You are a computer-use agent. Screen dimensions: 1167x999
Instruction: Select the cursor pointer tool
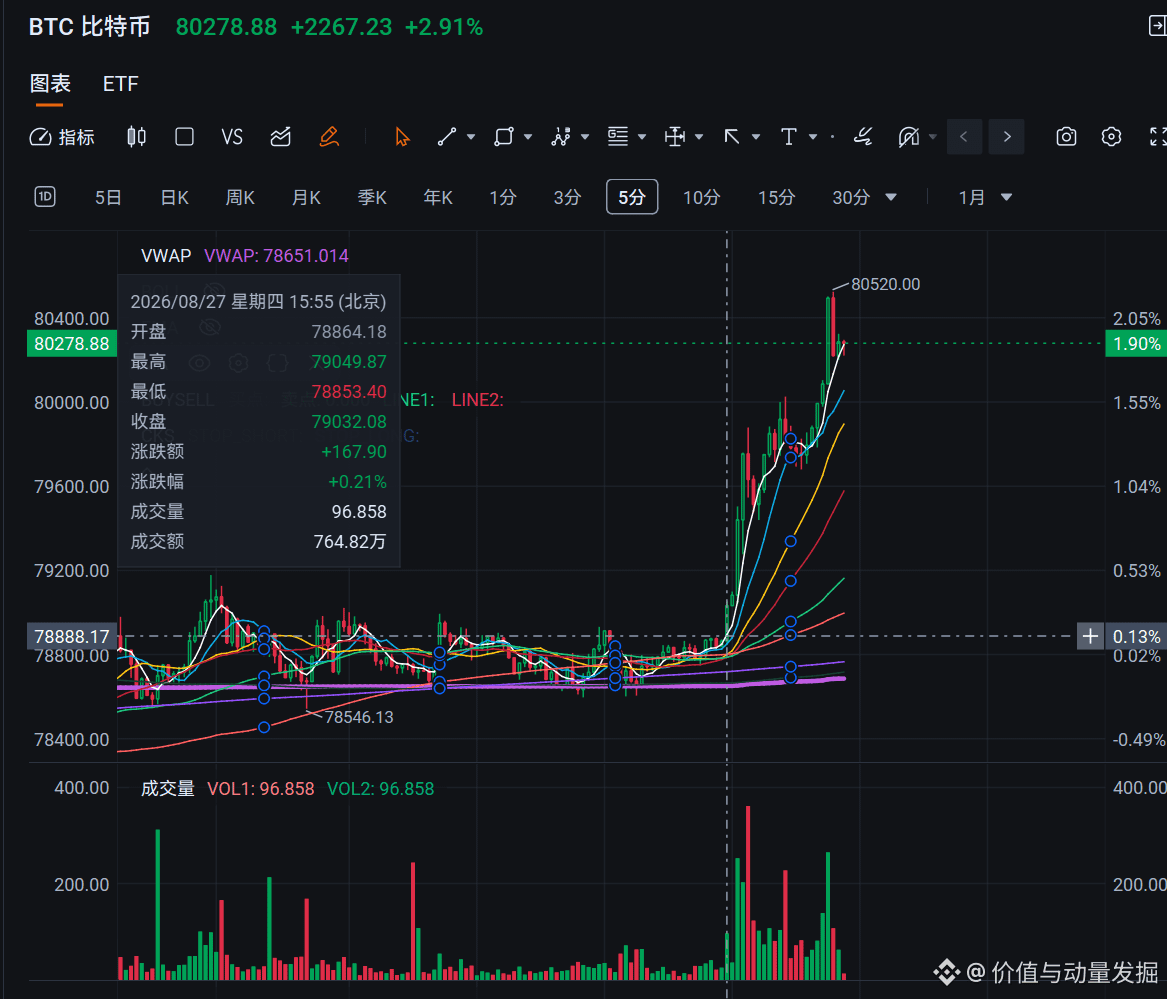coord(402,137)
